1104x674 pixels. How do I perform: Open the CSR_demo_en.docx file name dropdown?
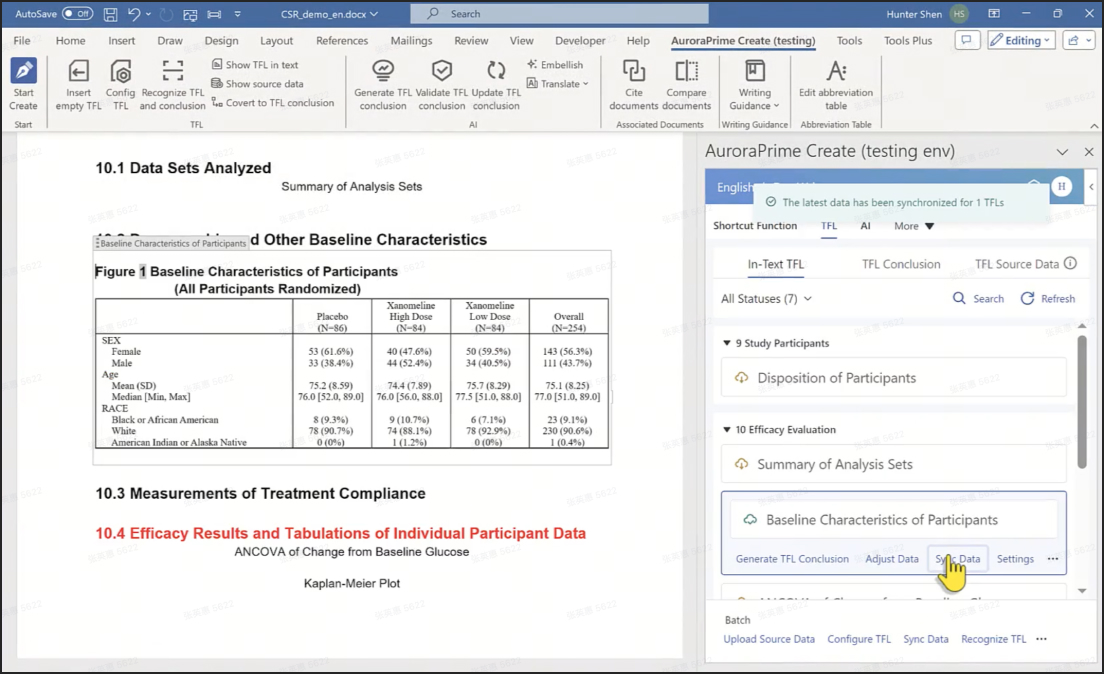tap(329, 13)
